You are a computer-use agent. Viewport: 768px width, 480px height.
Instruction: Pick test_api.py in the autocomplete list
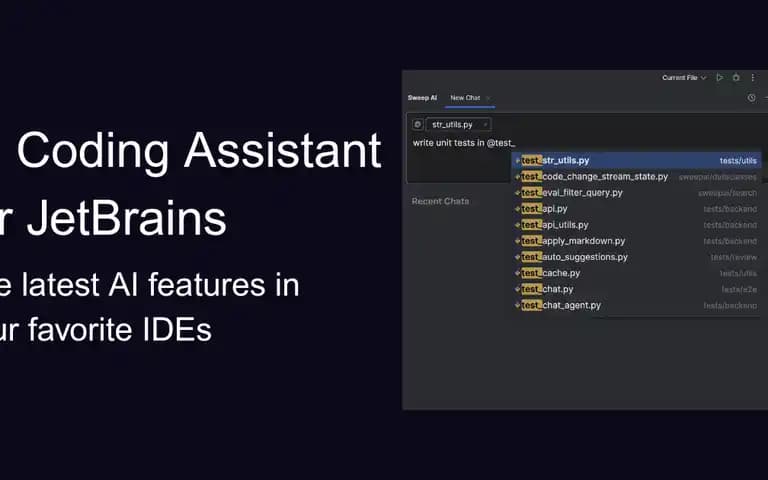(x=636, y=209)
